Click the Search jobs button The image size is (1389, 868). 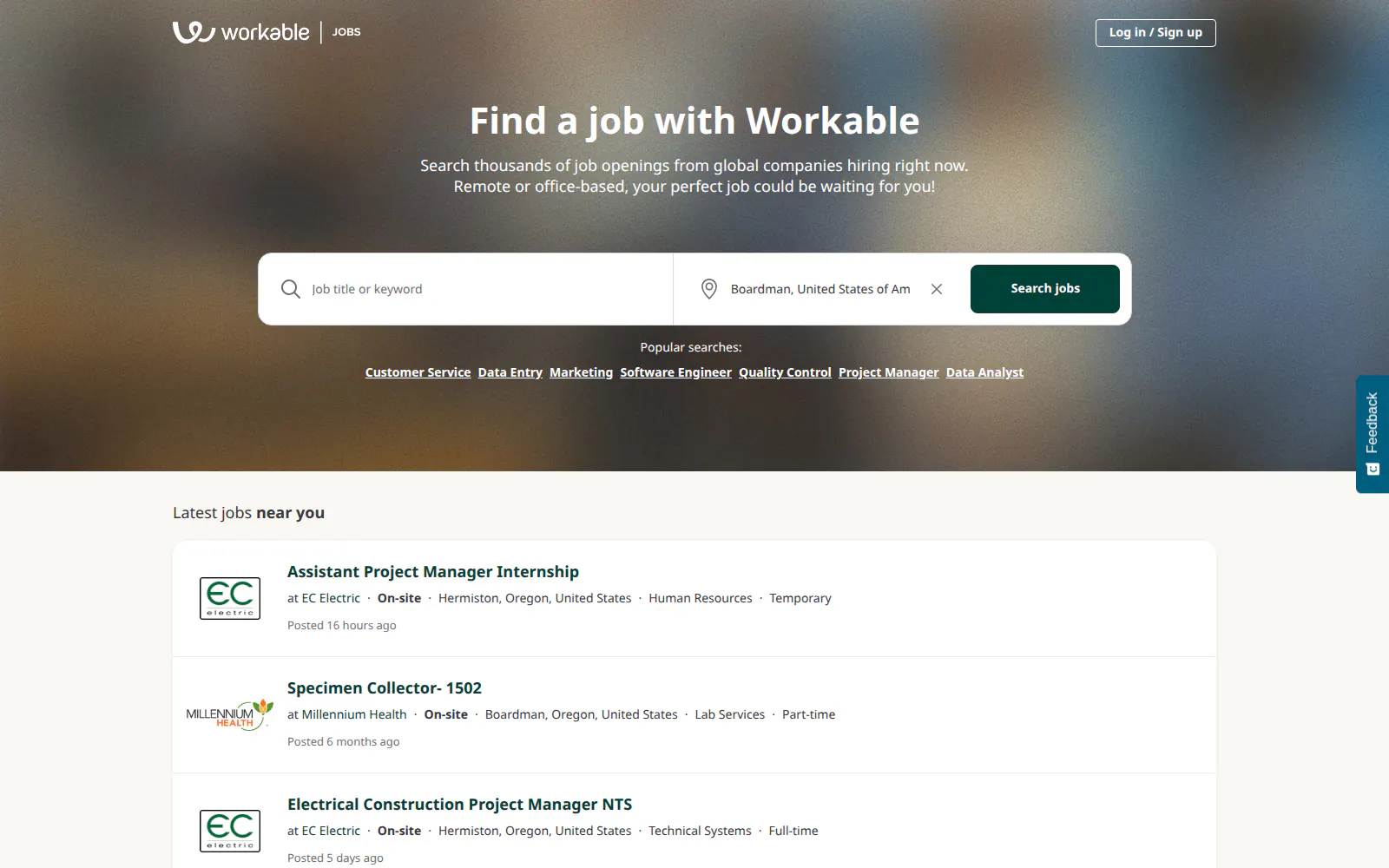pyautogui.click(x=1045, y=289)
